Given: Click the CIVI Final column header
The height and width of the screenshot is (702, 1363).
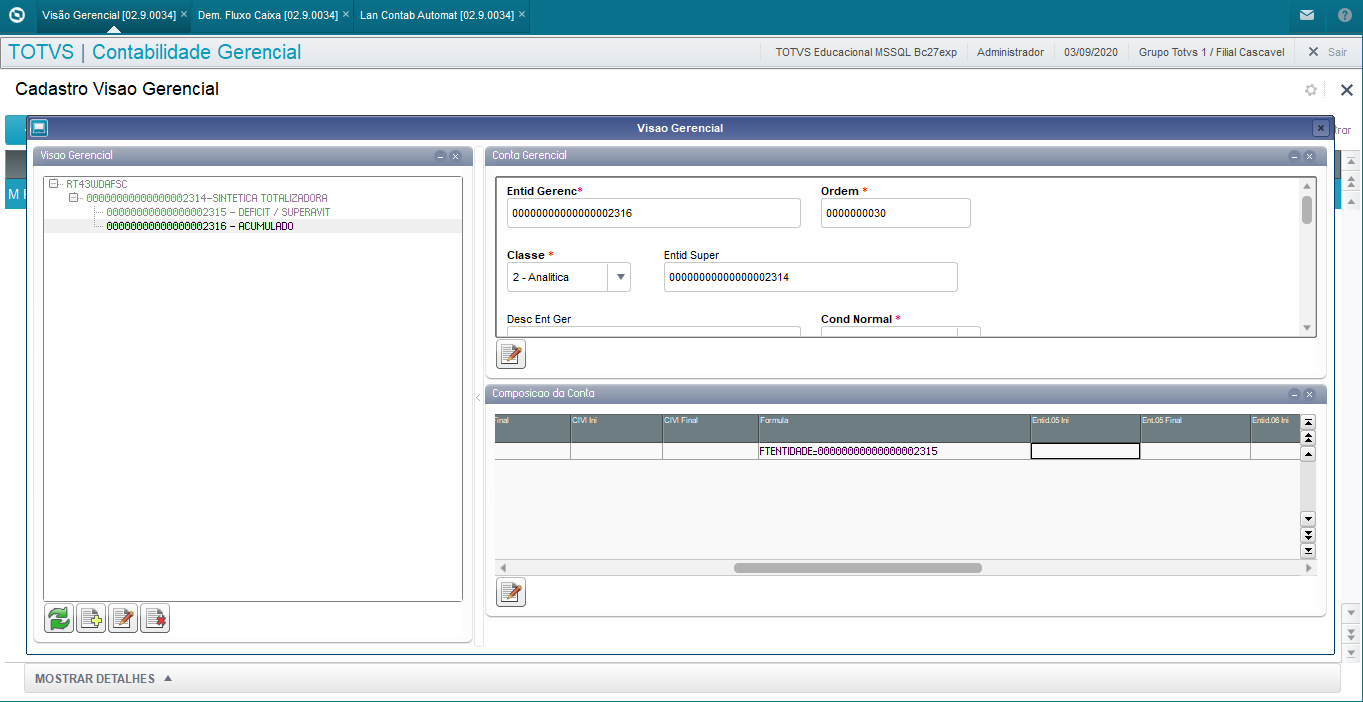Looking at the screenshot, I should 710,428.
